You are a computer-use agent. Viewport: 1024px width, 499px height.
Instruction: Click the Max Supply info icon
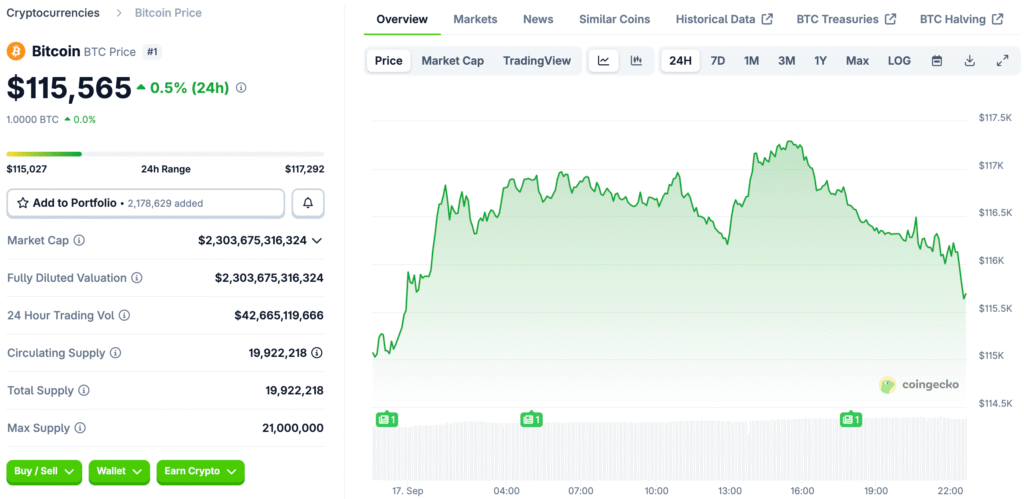pos(80,428)
